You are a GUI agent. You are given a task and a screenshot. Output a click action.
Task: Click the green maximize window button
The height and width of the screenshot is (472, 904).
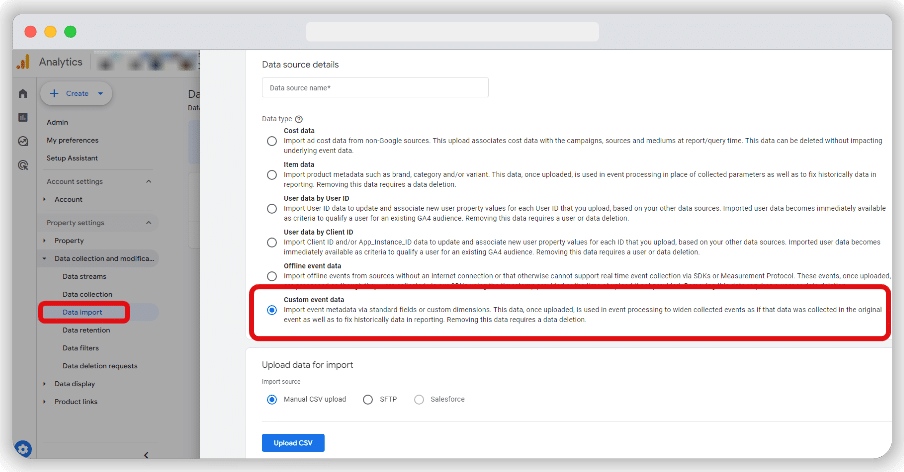pos(70,32)
